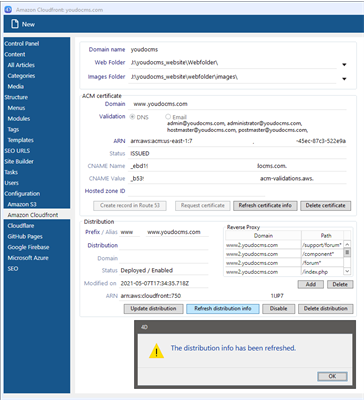Click the certificate ARN value
This screenshot has width=364, height=400.
point(238,141)
